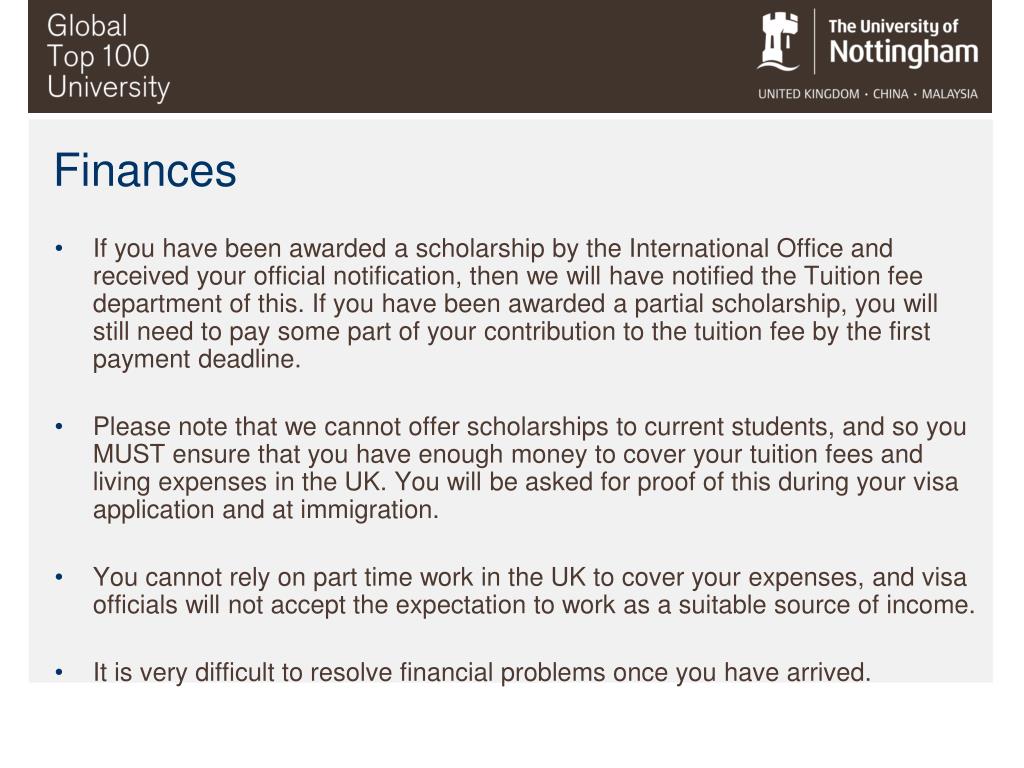Click 'The University of Nottingham' wordmark
Screen dimensions: 1024x768
coord(903,43)
